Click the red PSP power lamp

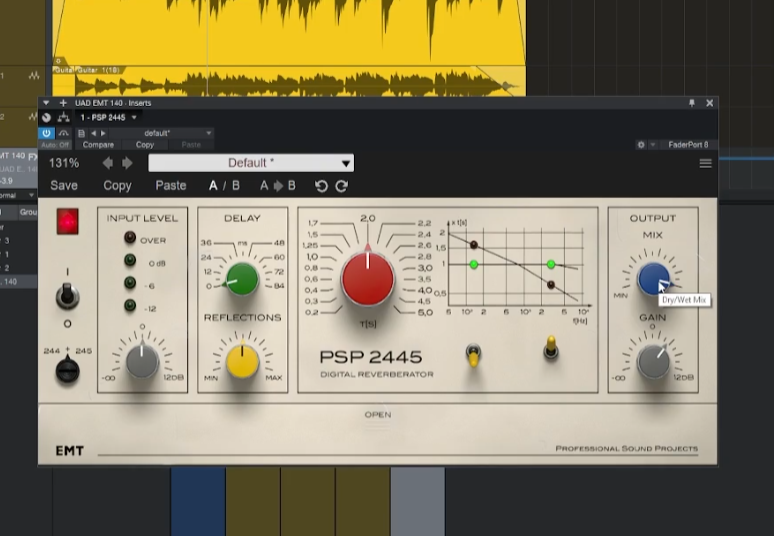pyautogui.click(x=68, y=221)
